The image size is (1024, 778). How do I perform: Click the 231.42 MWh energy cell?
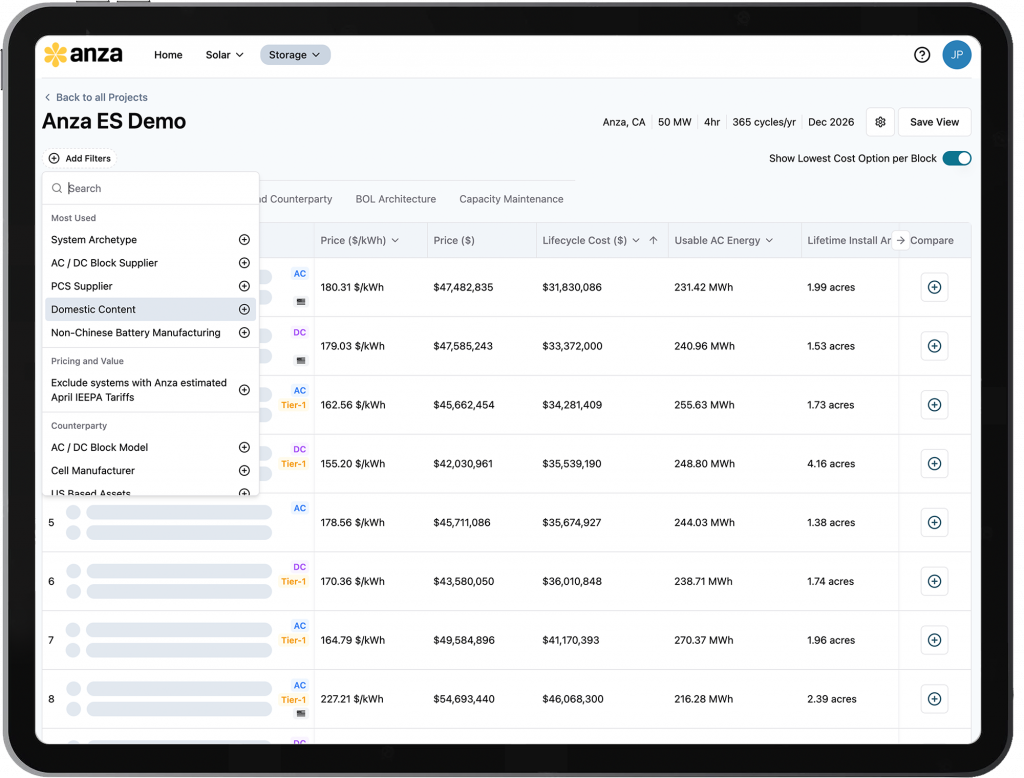coord(703,287)
